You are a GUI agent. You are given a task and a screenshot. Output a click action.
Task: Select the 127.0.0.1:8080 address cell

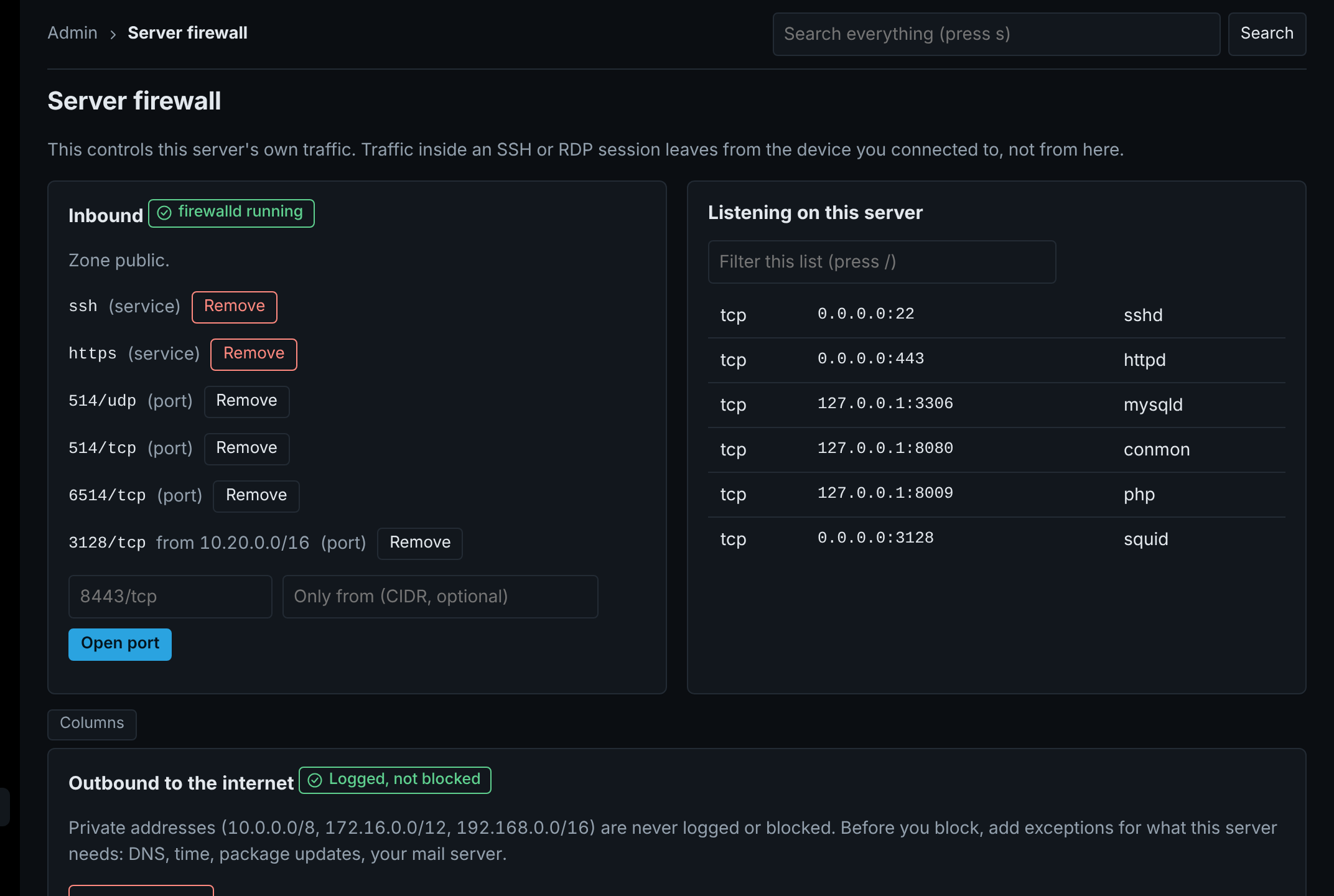click(x=885, y=449)
